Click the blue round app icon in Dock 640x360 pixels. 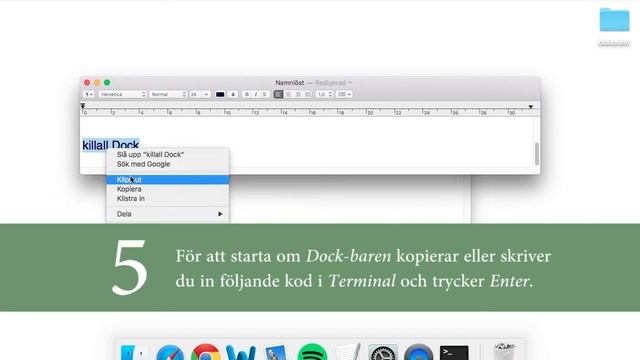[418, 353]
